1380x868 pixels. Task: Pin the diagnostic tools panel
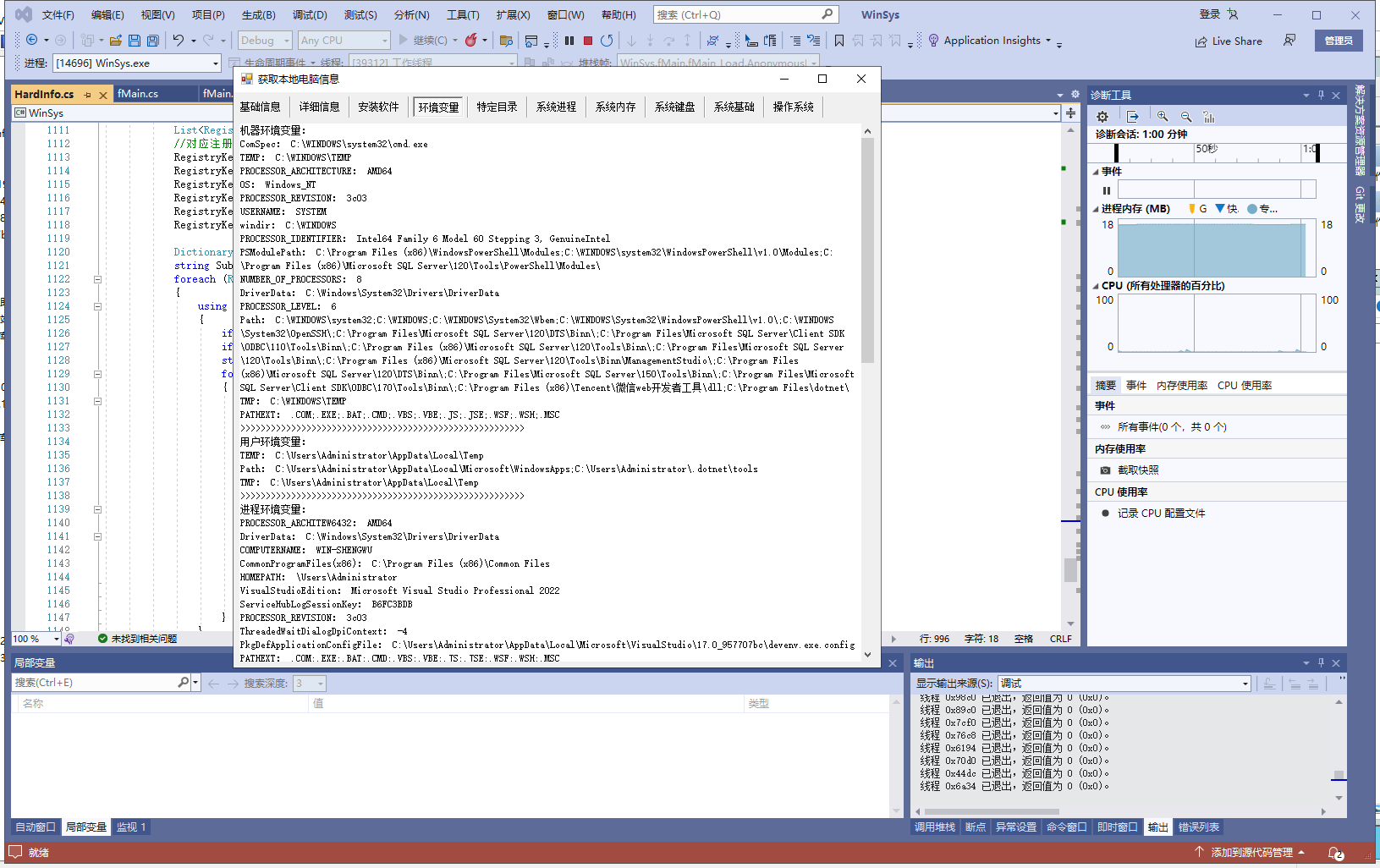[1321, 95]
